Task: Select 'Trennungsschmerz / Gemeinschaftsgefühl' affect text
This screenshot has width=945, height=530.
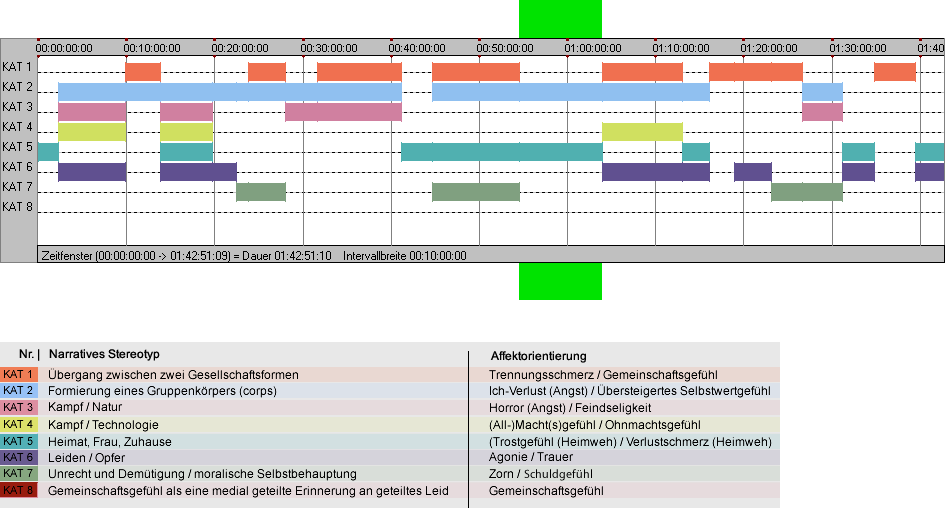Action: 603,374
